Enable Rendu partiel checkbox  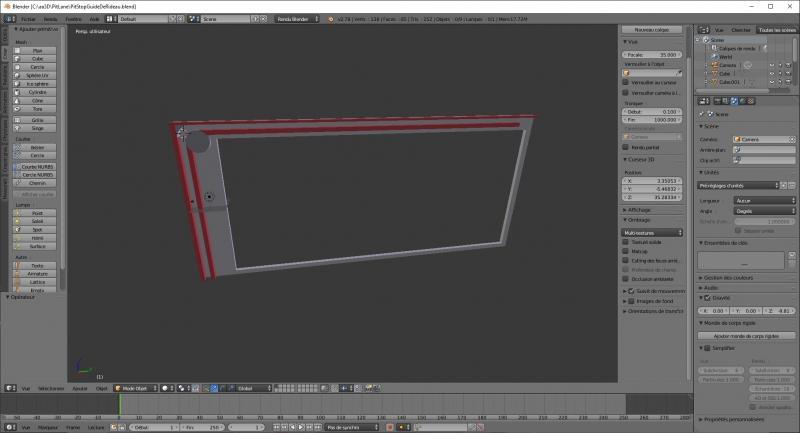(x=626, y=147)
